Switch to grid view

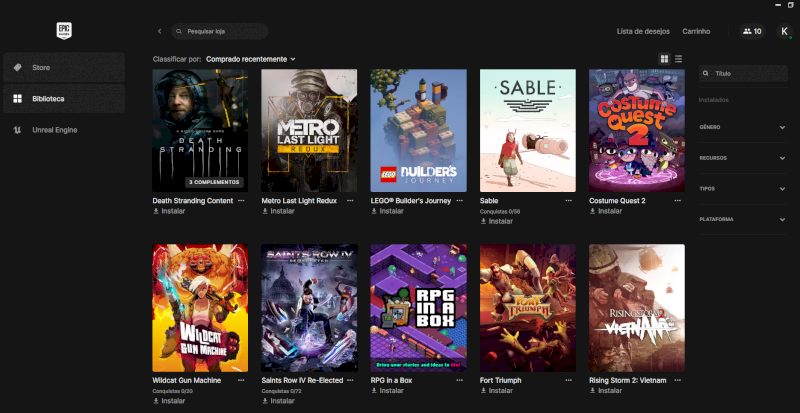pos(664,59)
